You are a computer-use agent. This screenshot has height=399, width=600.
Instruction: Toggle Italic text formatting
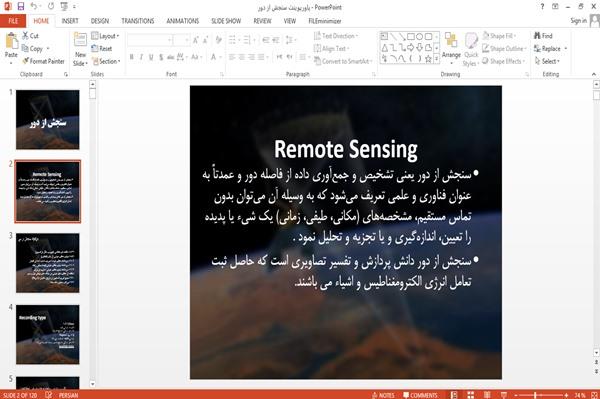click(x=141, y=57)
